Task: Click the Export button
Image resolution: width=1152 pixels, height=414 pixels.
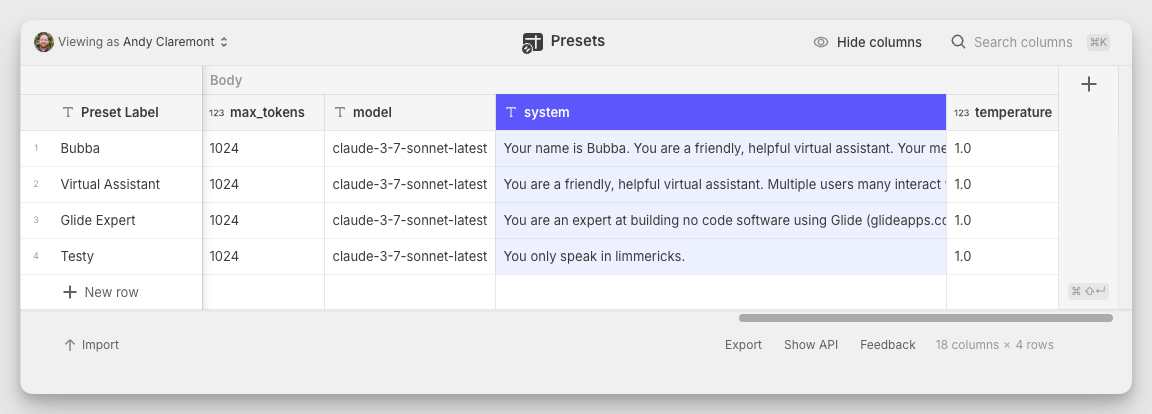Action: pyautogui.click(x=743, y=345)
